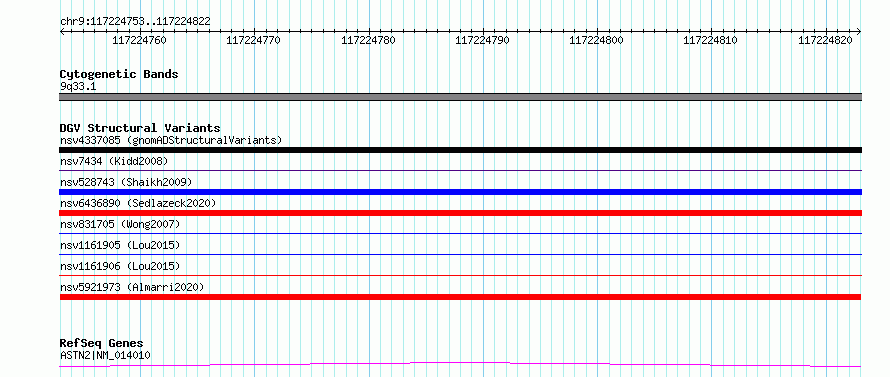This screenshot has height=377, width=890.
Task: Click variant label nsv1161905 (Lou2015)
Action: coord(120,245)
